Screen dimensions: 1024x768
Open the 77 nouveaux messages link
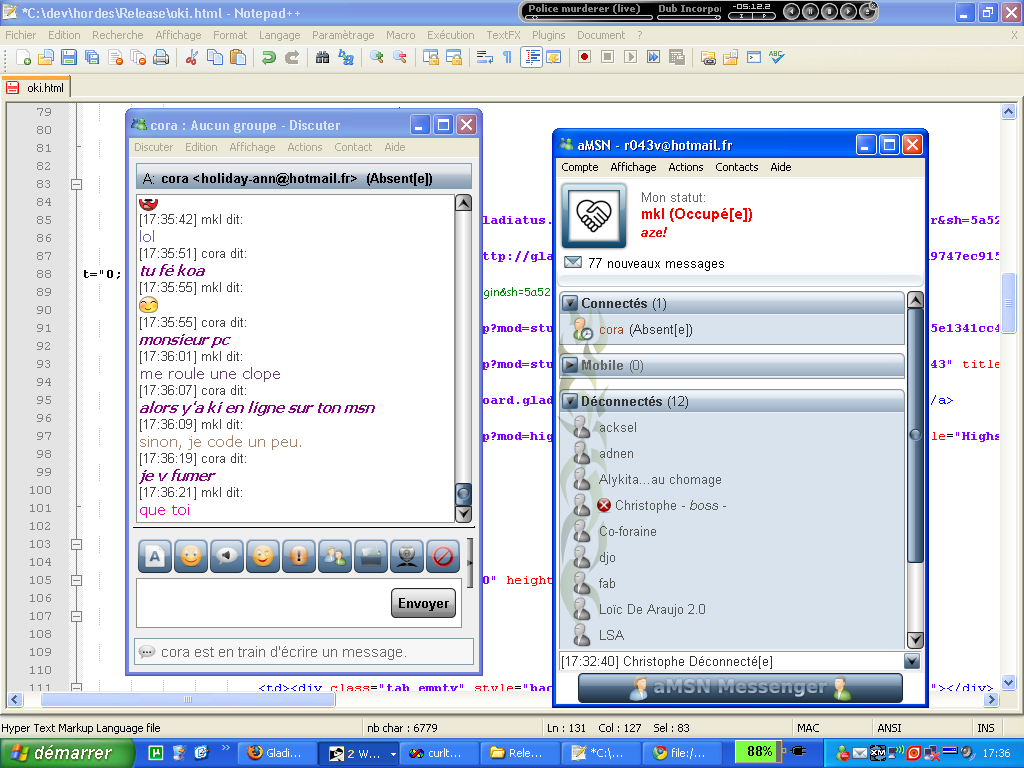(656, 264)
